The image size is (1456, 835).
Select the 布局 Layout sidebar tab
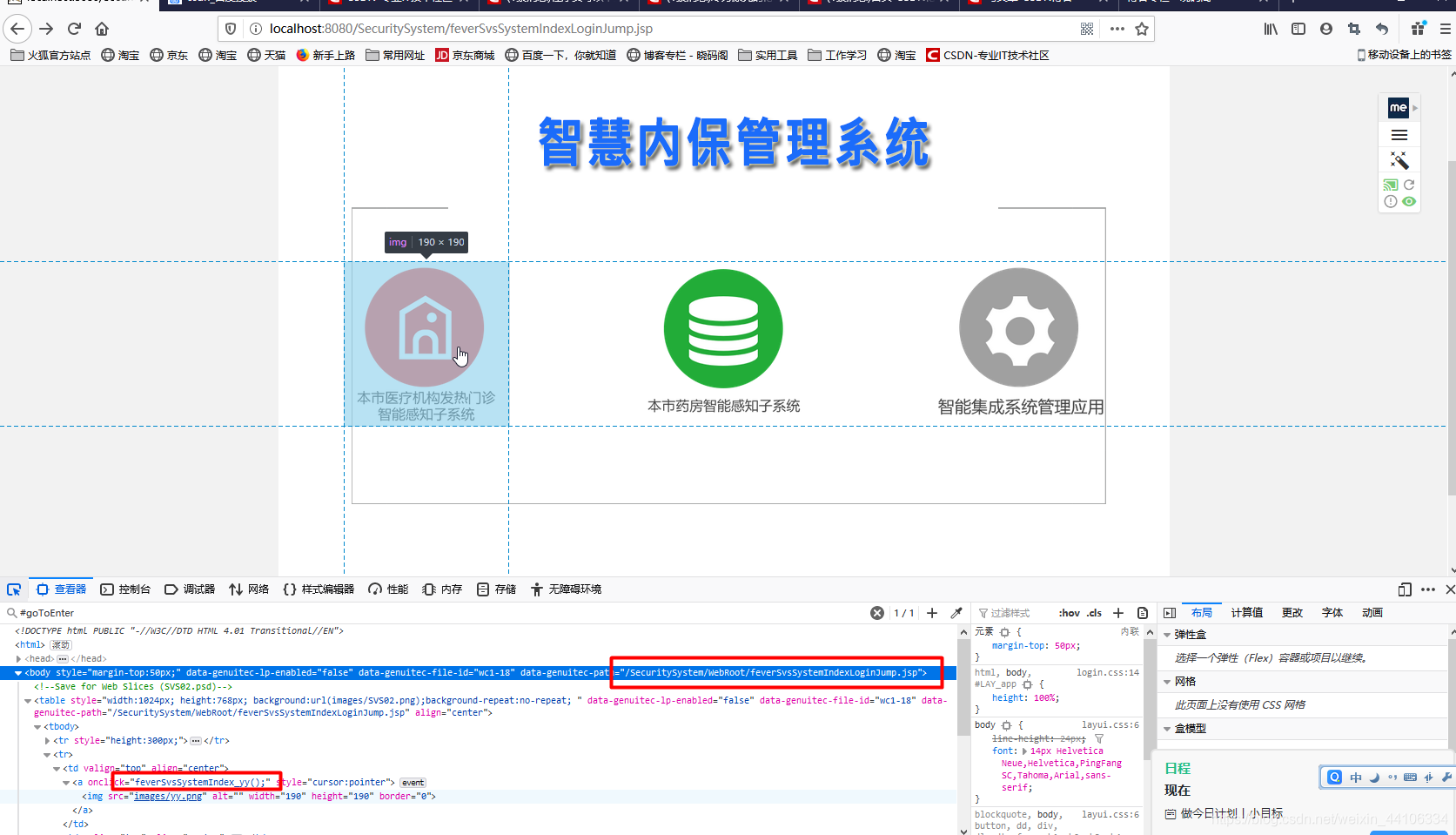1202,613
